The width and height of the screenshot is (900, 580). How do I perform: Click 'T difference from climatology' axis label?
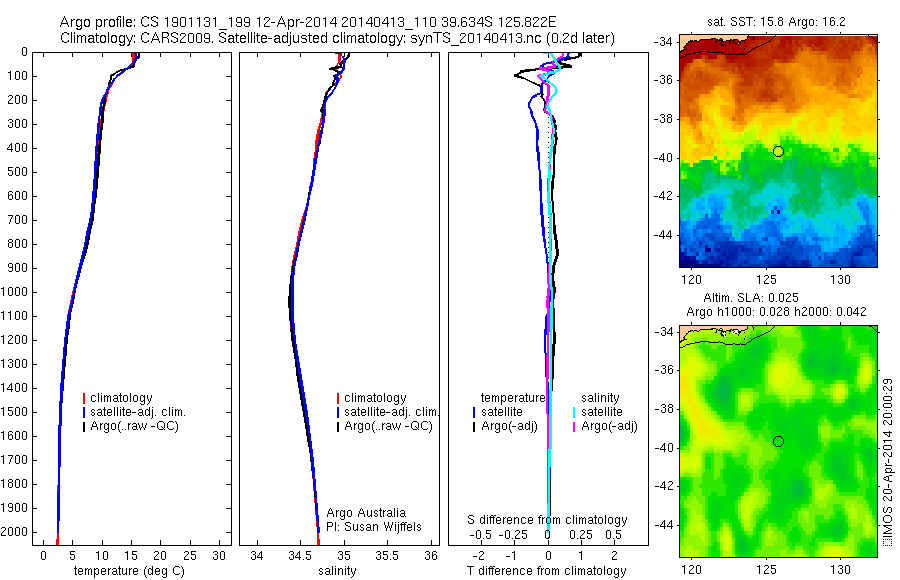546,571
